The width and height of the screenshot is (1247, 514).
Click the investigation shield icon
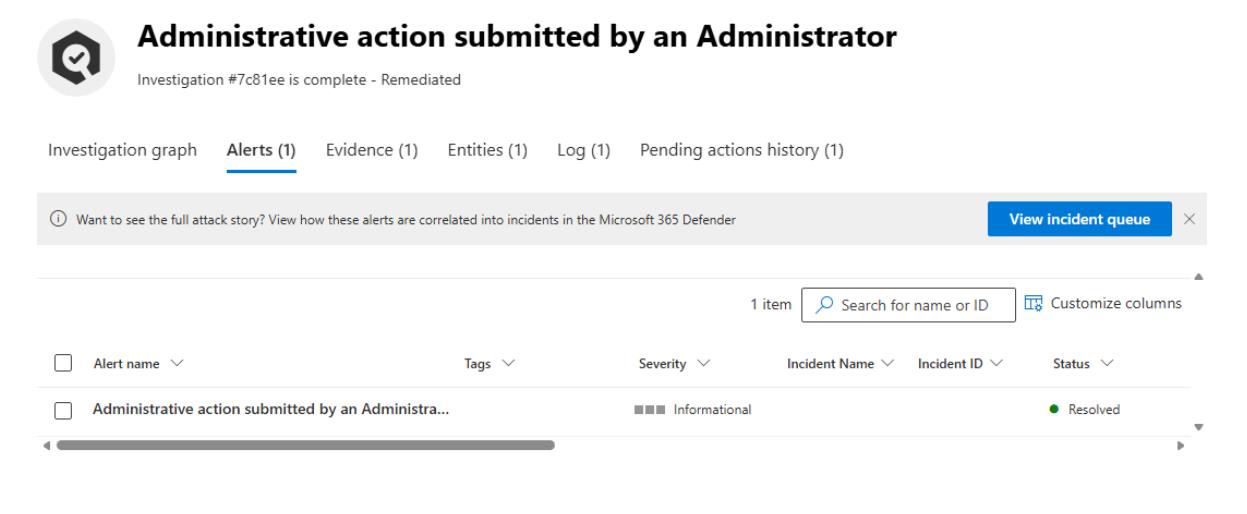(x=75, y=58)
